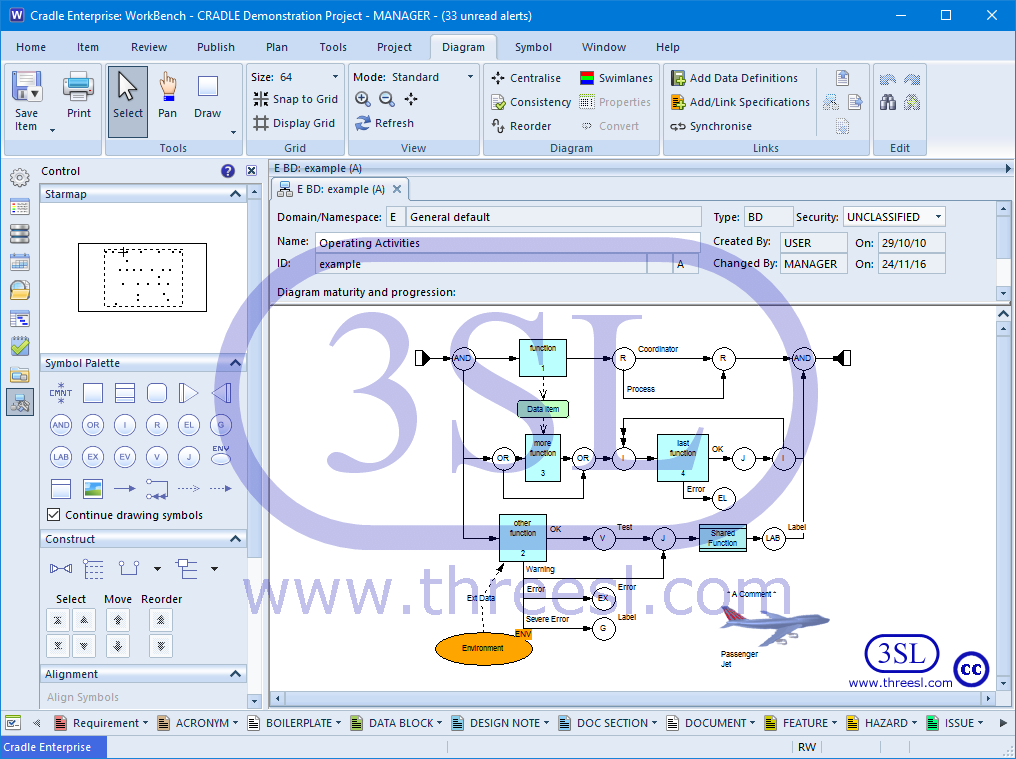Pick the AND symbol from the palette

61,425
